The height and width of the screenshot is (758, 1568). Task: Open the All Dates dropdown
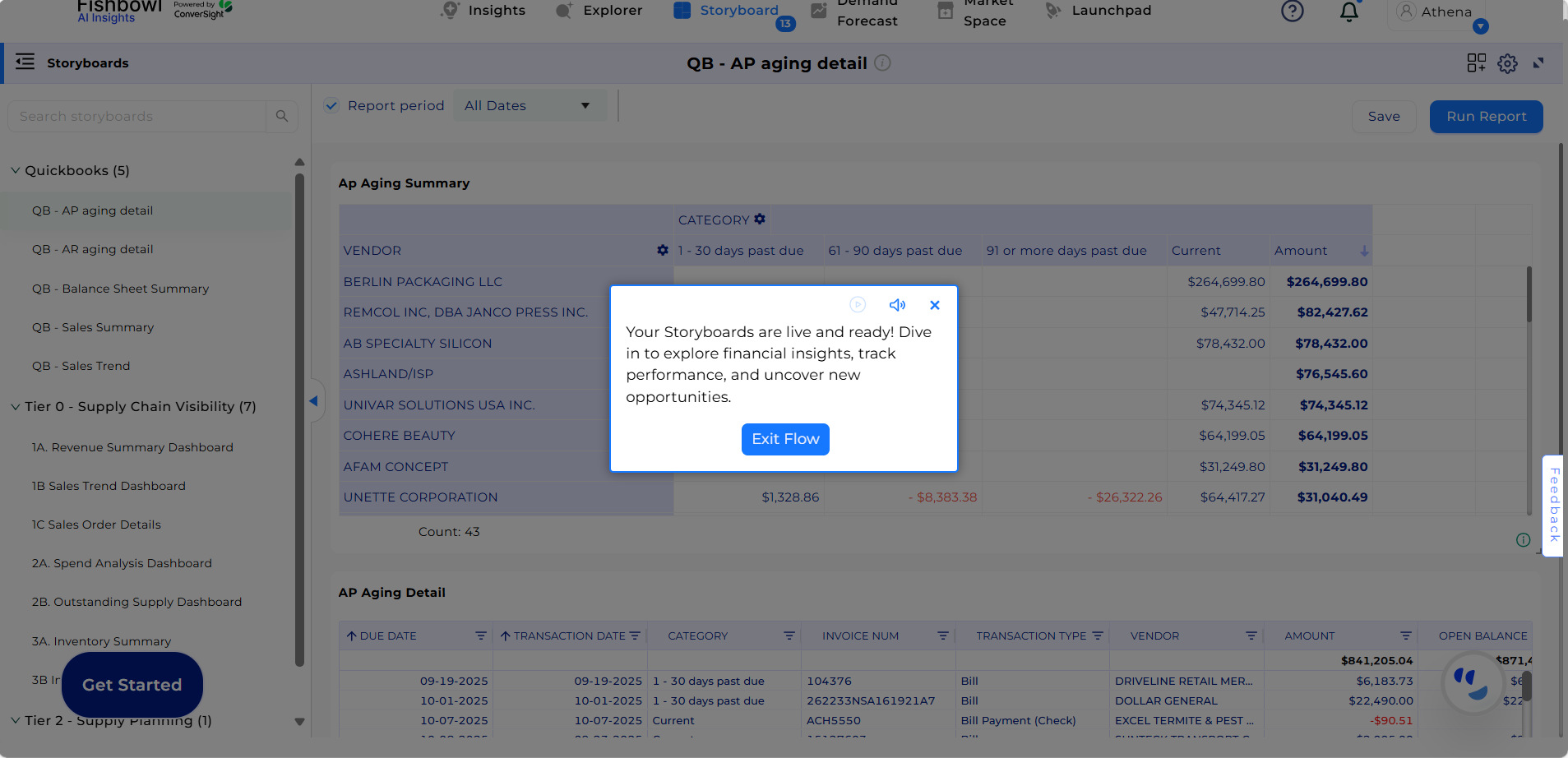point(529,105)
